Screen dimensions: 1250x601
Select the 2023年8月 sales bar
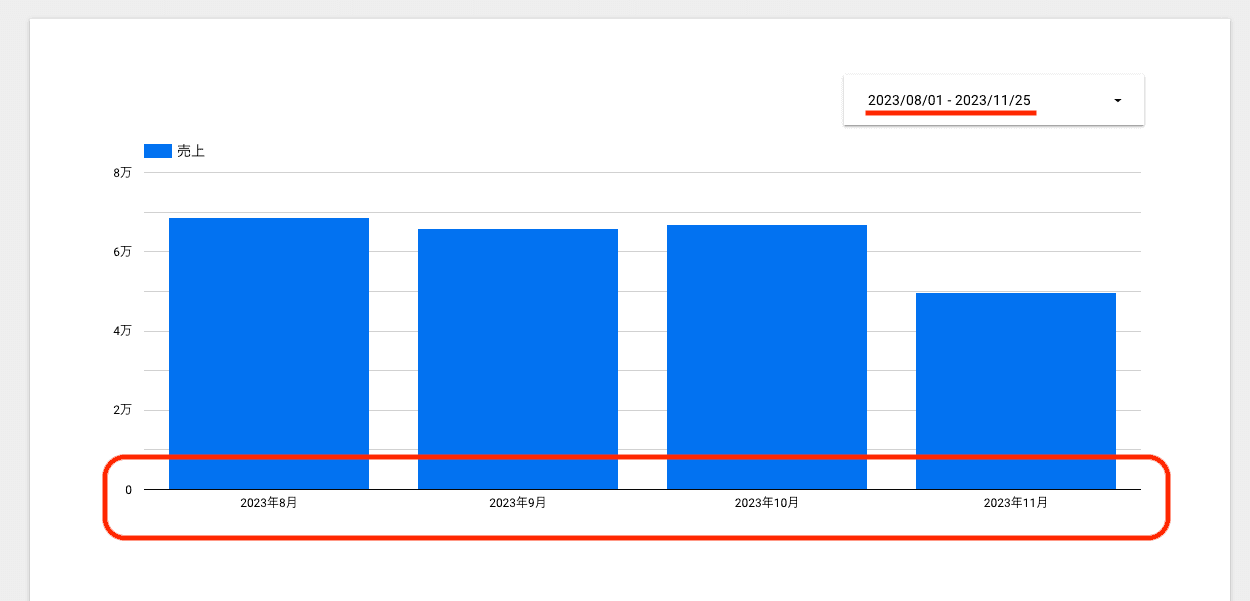coord(268,353)
